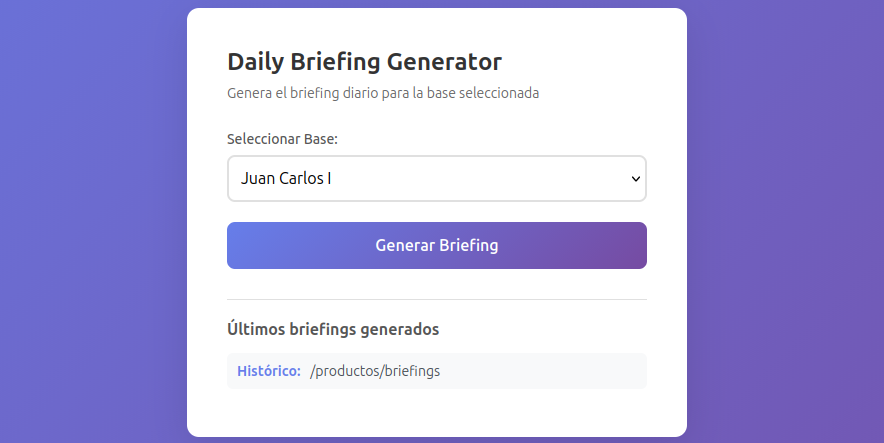Click the purple background right of the card
Viewport: 884px width, 443px height.
790,220
